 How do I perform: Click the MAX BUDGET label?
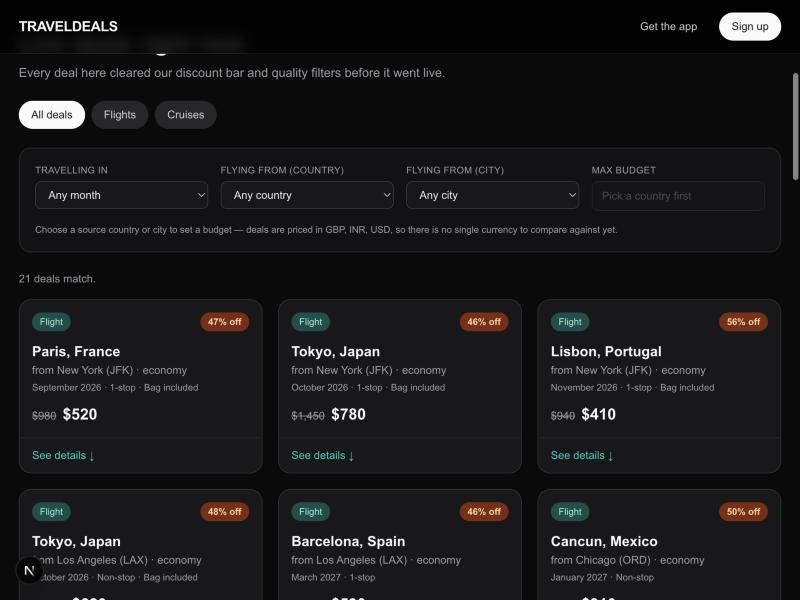click(623, 170)
